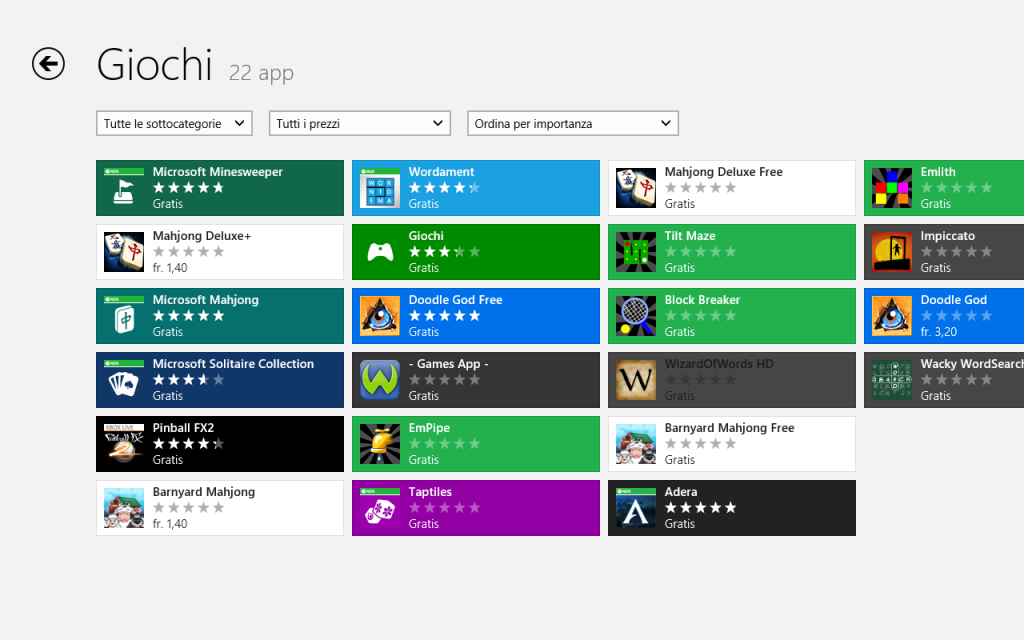Select the Taptiles app icon
This screenshot has width=1024, height=640.
click(x=380, y=508)
